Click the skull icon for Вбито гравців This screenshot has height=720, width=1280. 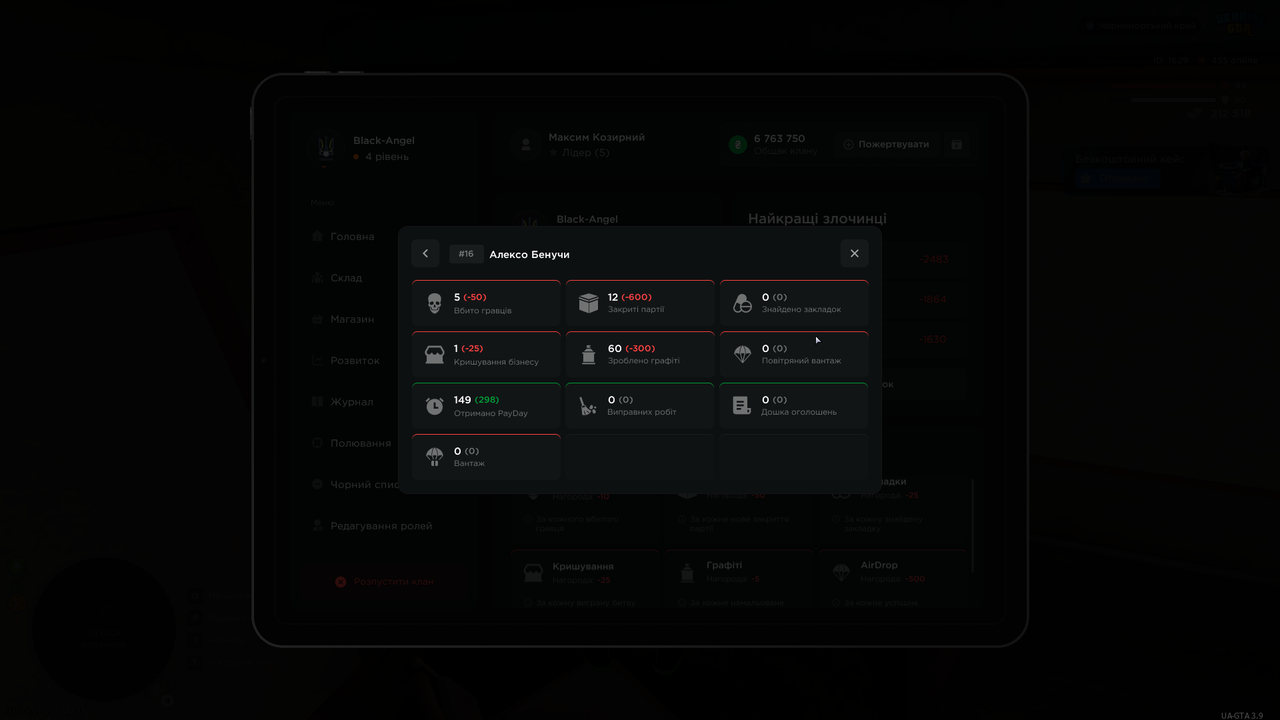tap(434, 303)
